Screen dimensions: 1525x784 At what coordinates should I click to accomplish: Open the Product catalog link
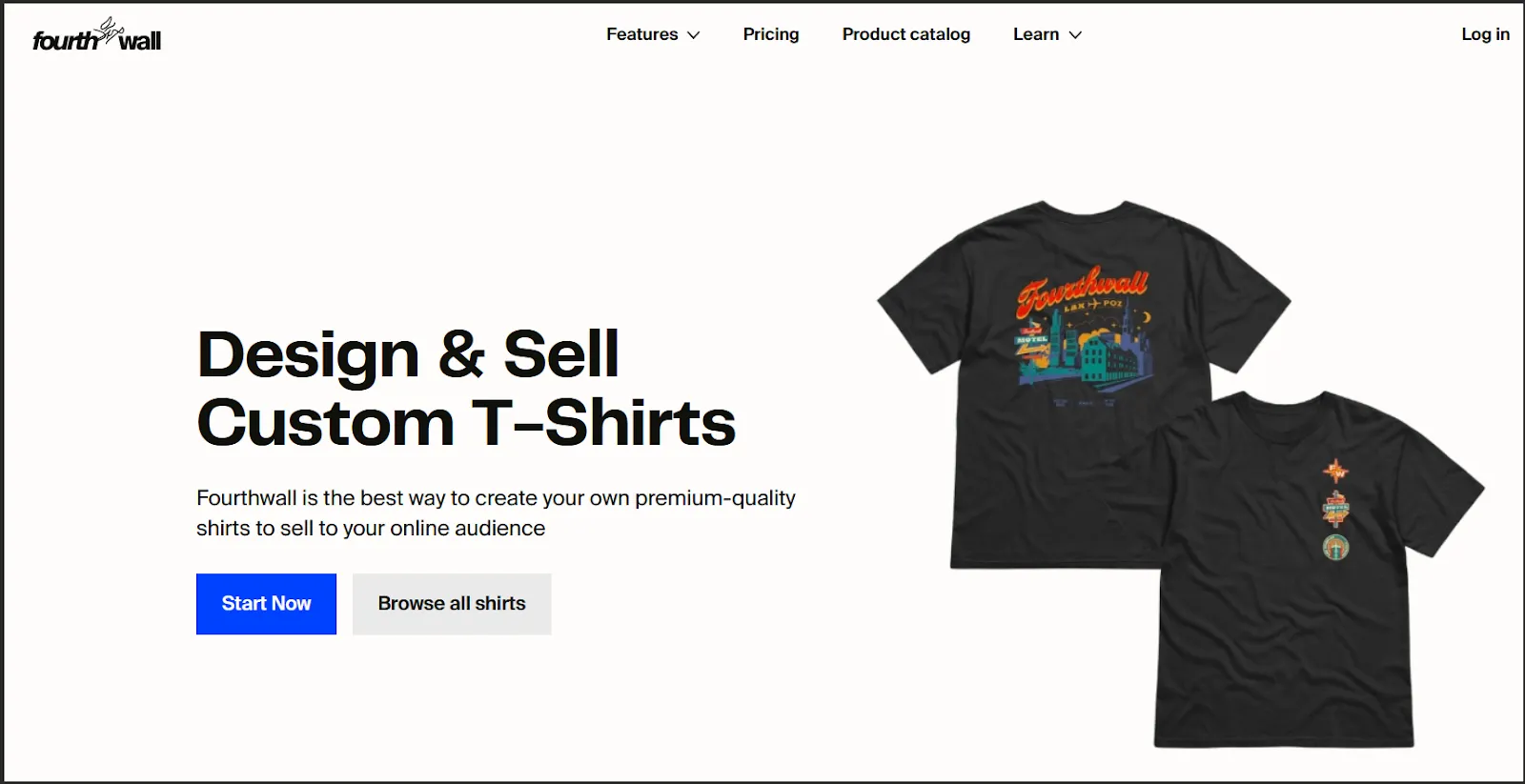click(x=905, y=34)
